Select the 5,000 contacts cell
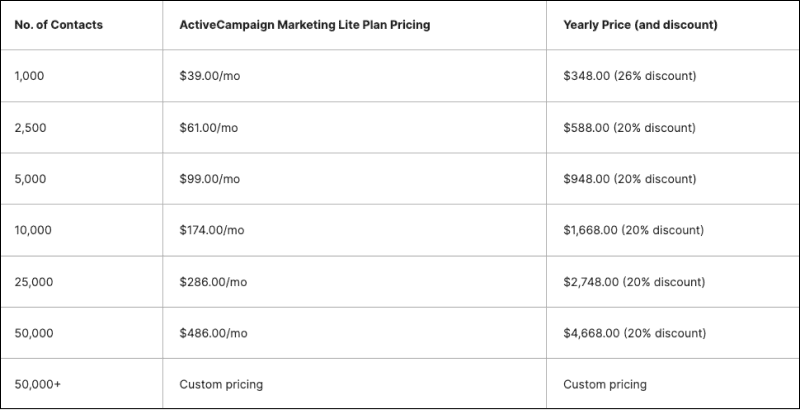 [x=32, y=179]
